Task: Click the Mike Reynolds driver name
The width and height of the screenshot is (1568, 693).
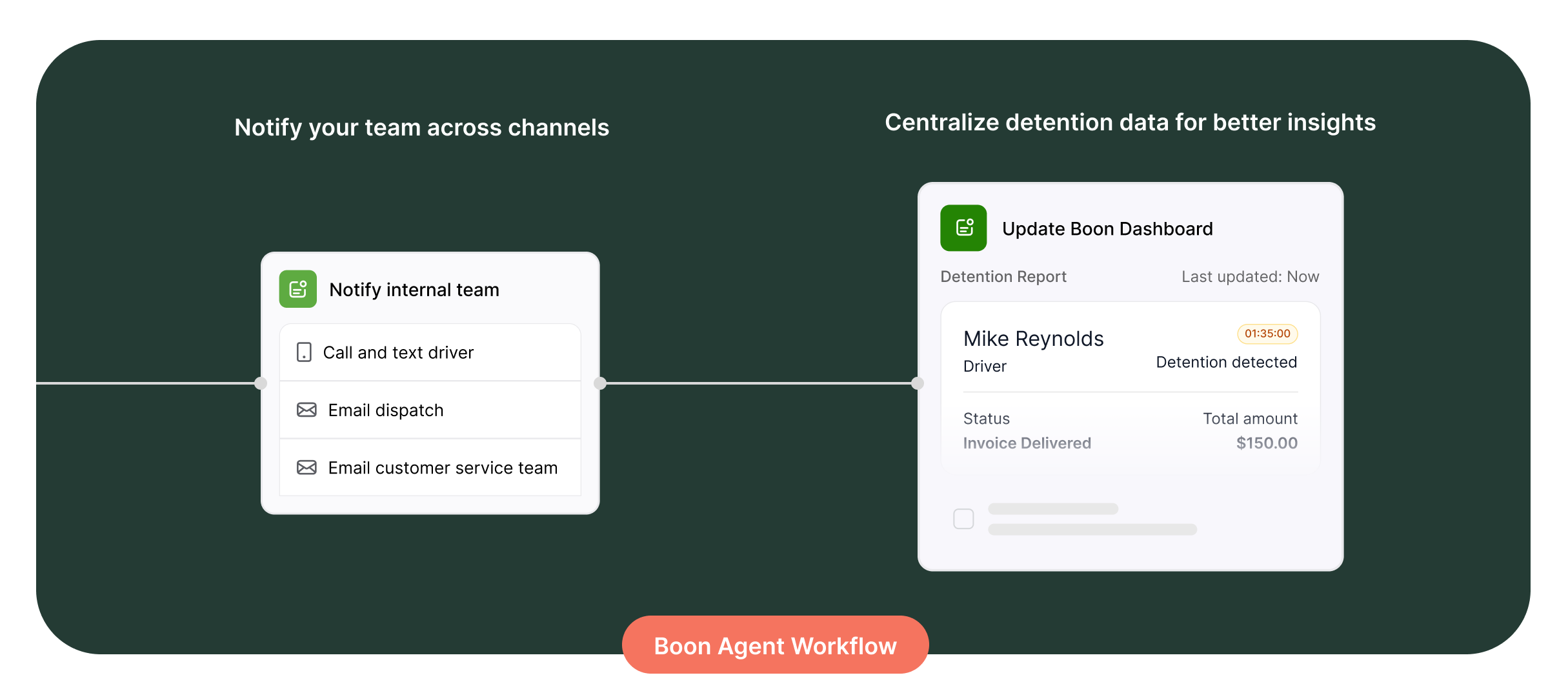Action: click(x=1033, y=339)
